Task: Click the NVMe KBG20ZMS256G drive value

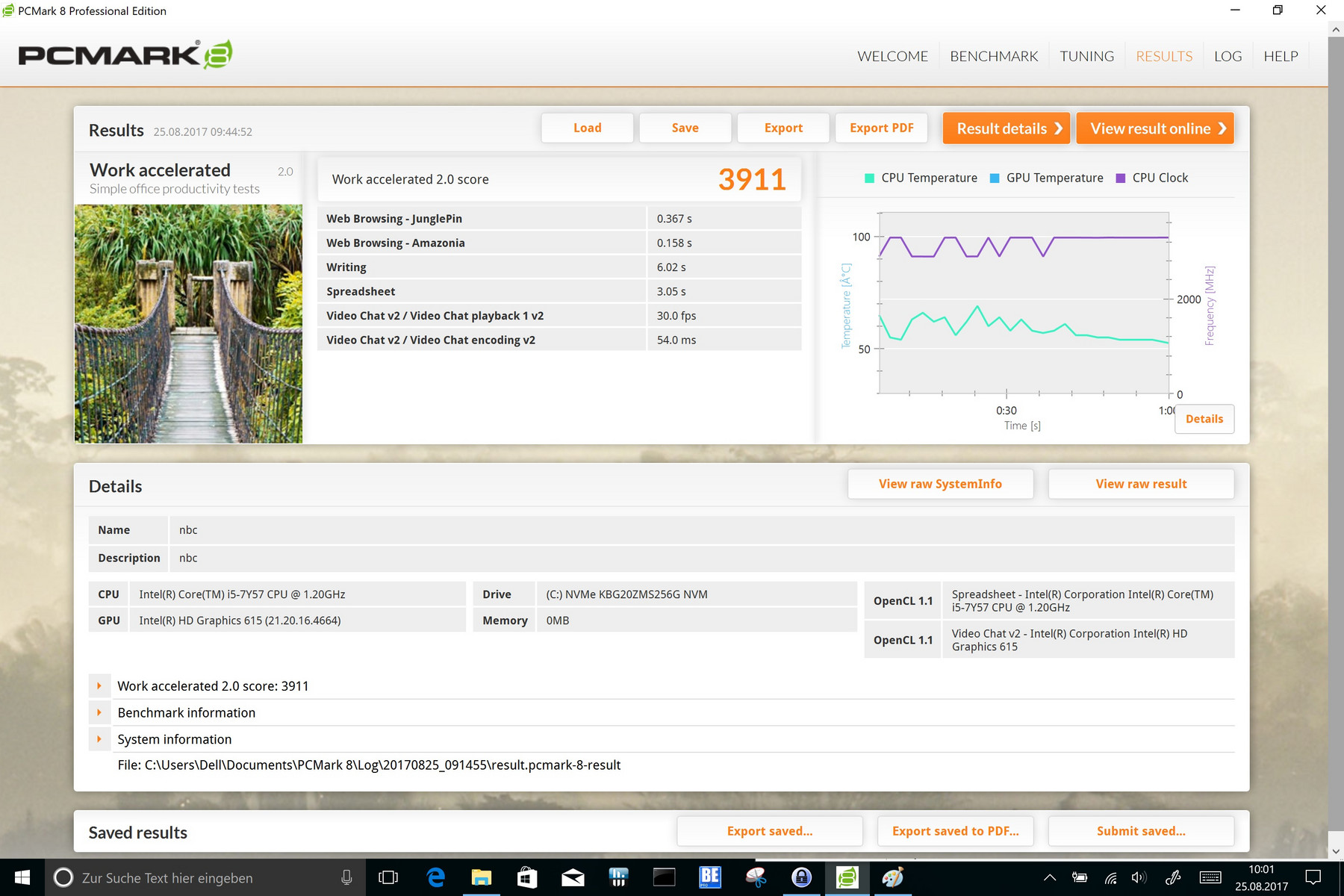Action: coord(626,594)
